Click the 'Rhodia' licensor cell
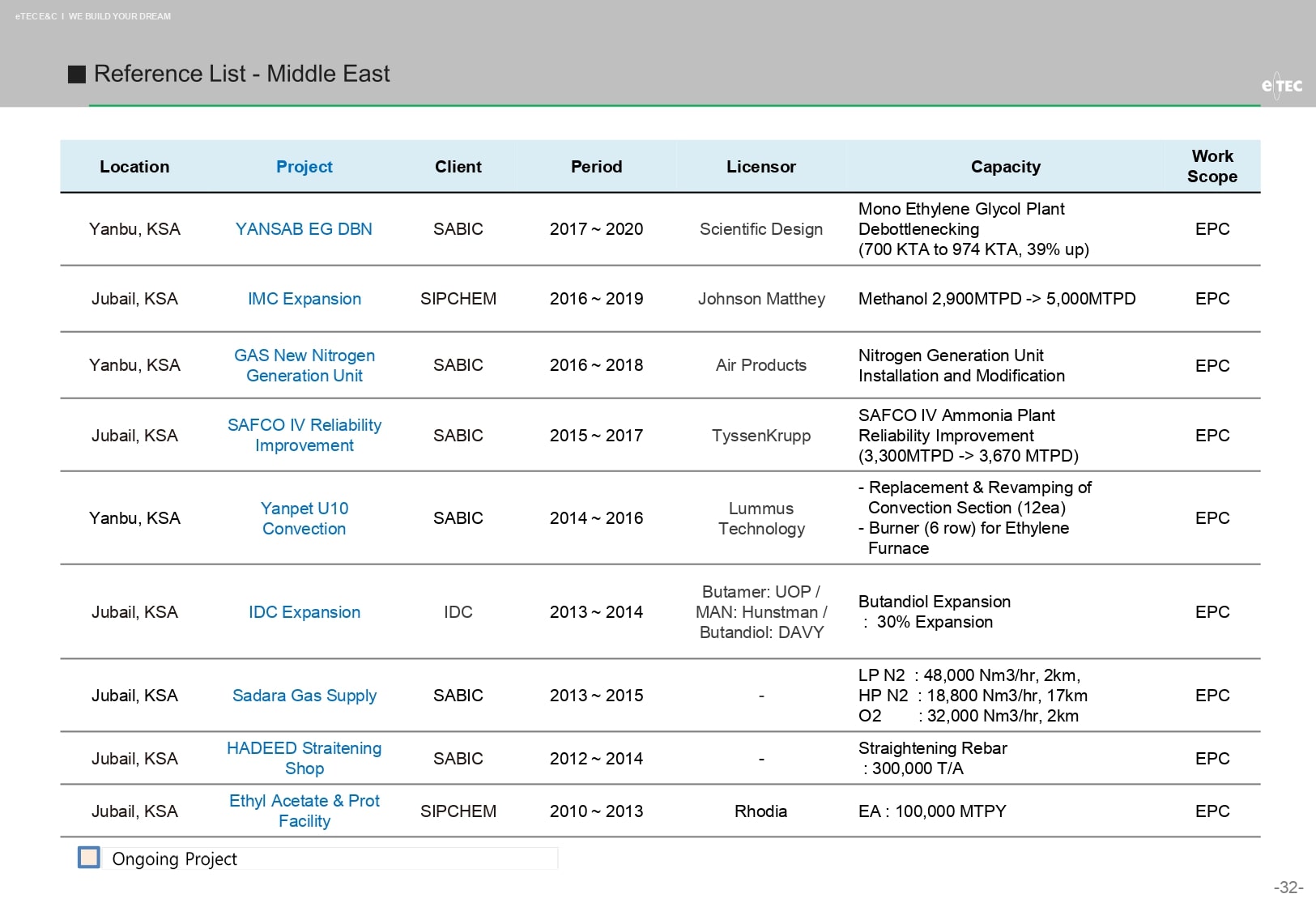 pos(761,811)
